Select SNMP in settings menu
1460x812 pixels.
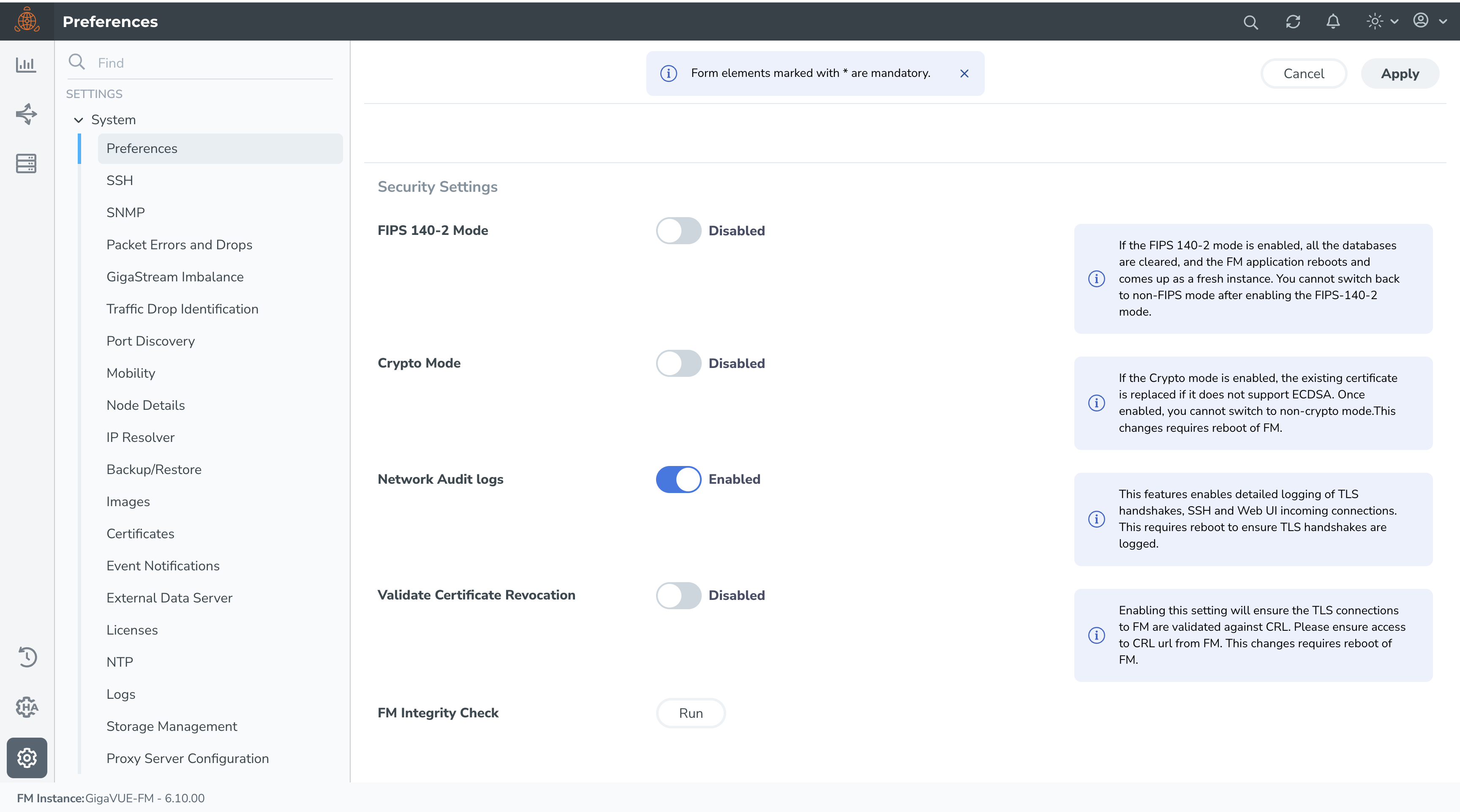tap(125, 213)
